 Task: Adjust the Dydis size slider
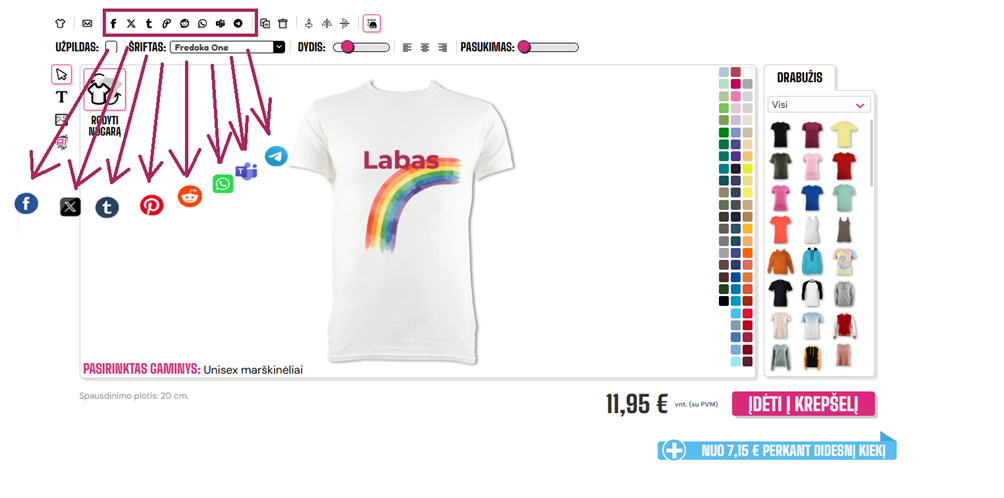(x=362, y=47)
